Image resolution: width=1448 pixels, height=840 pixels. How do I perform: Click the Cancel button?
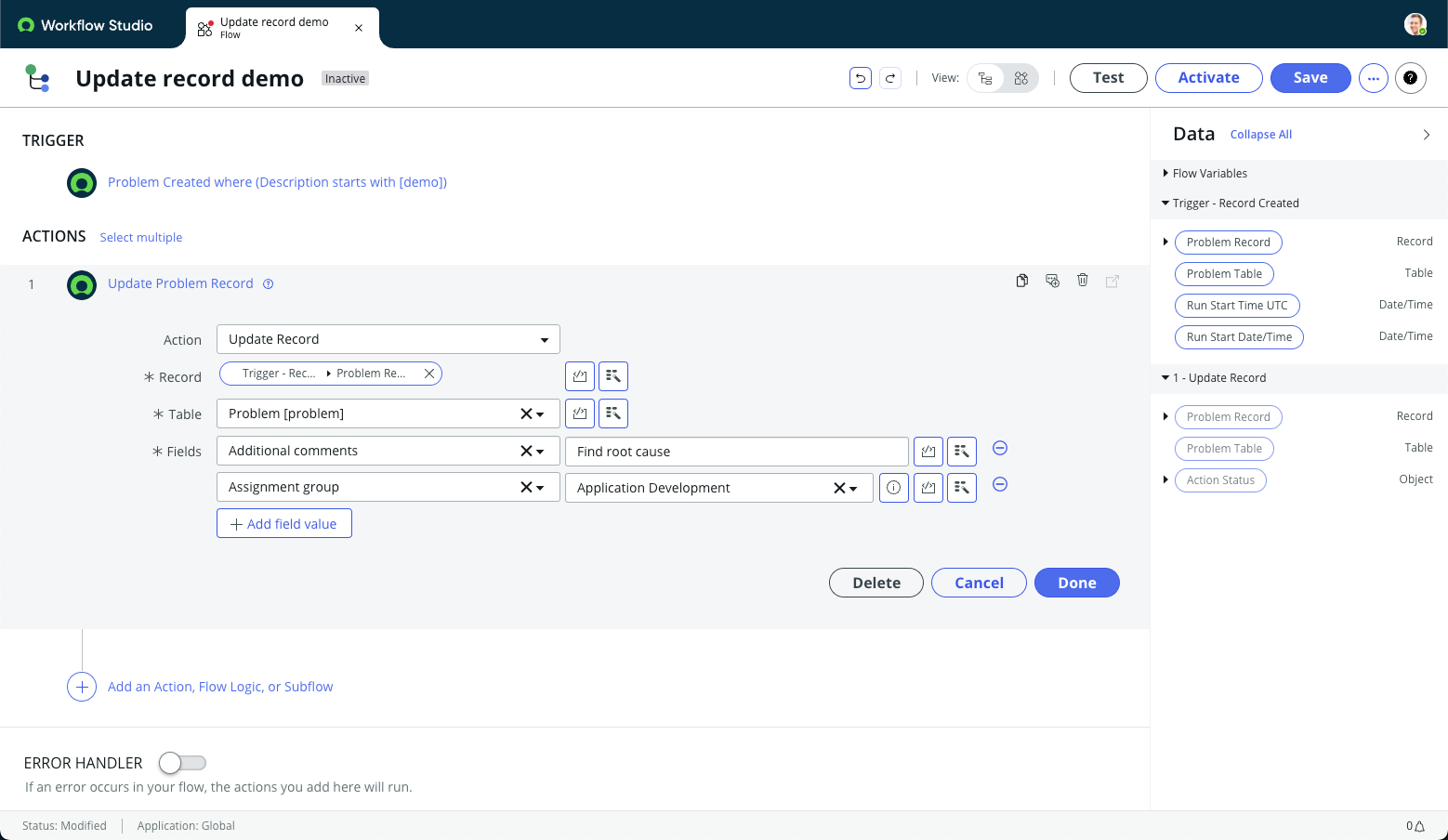(x=979, y=583)
